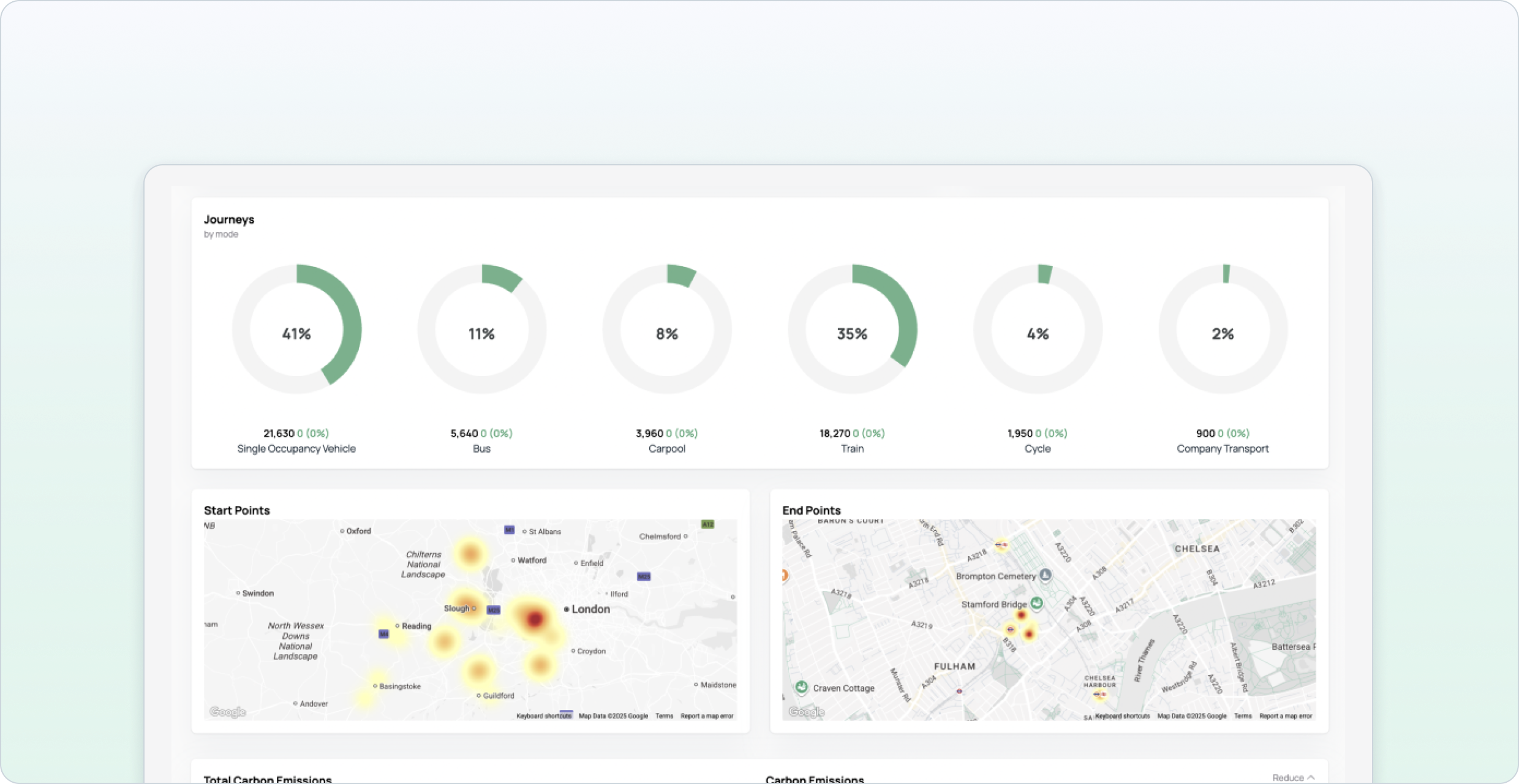Click the station marker along the A3218 road

[1002, 546]
